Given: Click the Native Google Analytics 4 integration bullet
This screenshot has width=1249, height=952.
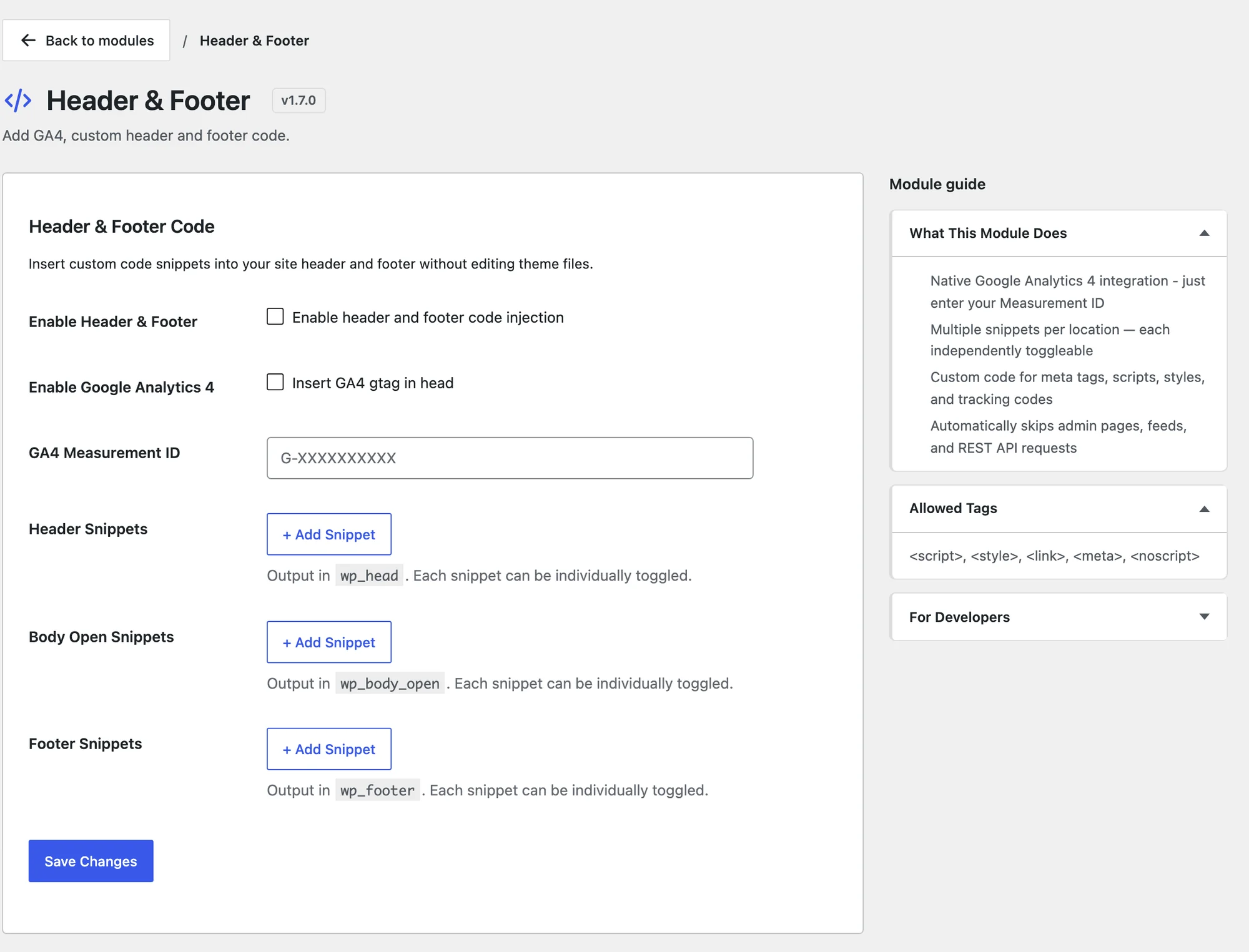Looking at the screenshot, I should tap(1068, 292).
